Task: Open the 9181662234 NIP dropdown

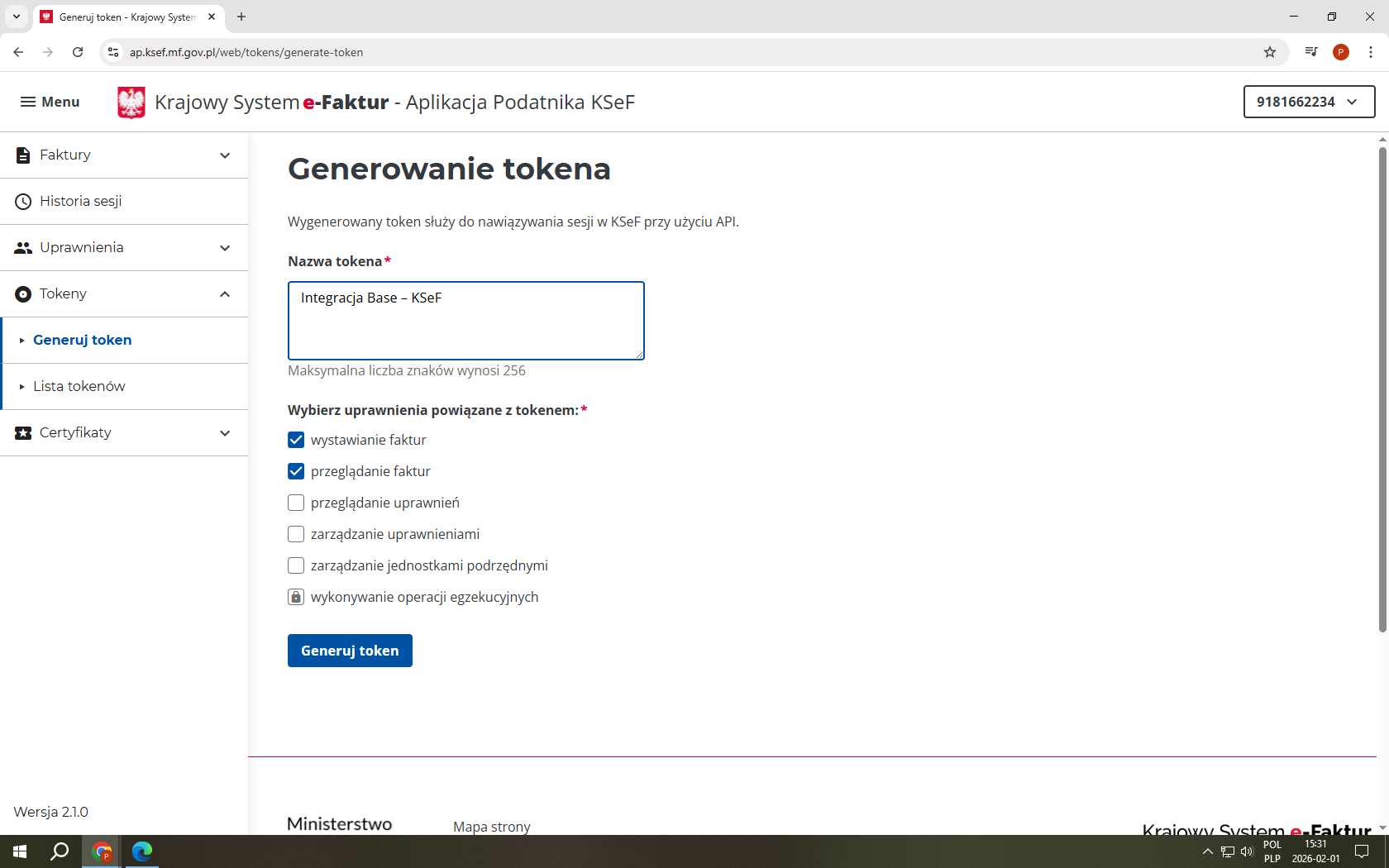Action: tap(1309, 102)
